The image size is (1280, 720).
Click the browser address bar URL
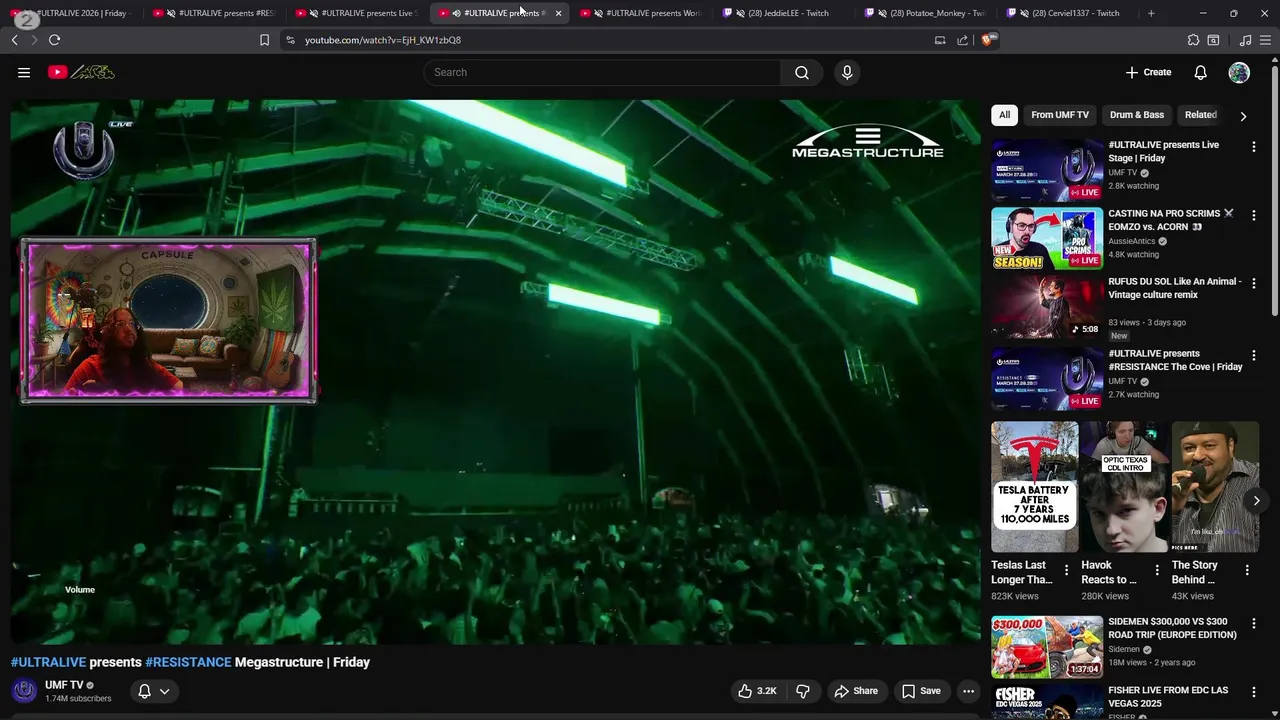(383, 40)
